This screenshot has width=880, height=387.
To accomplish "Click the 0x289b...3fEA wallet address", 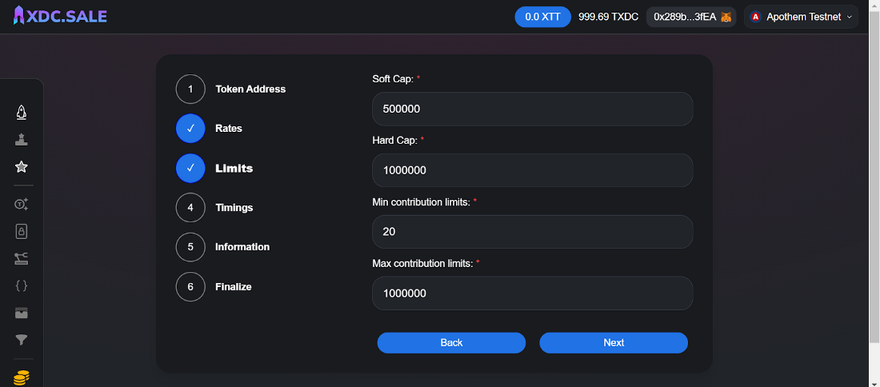I will coord(685,17).
